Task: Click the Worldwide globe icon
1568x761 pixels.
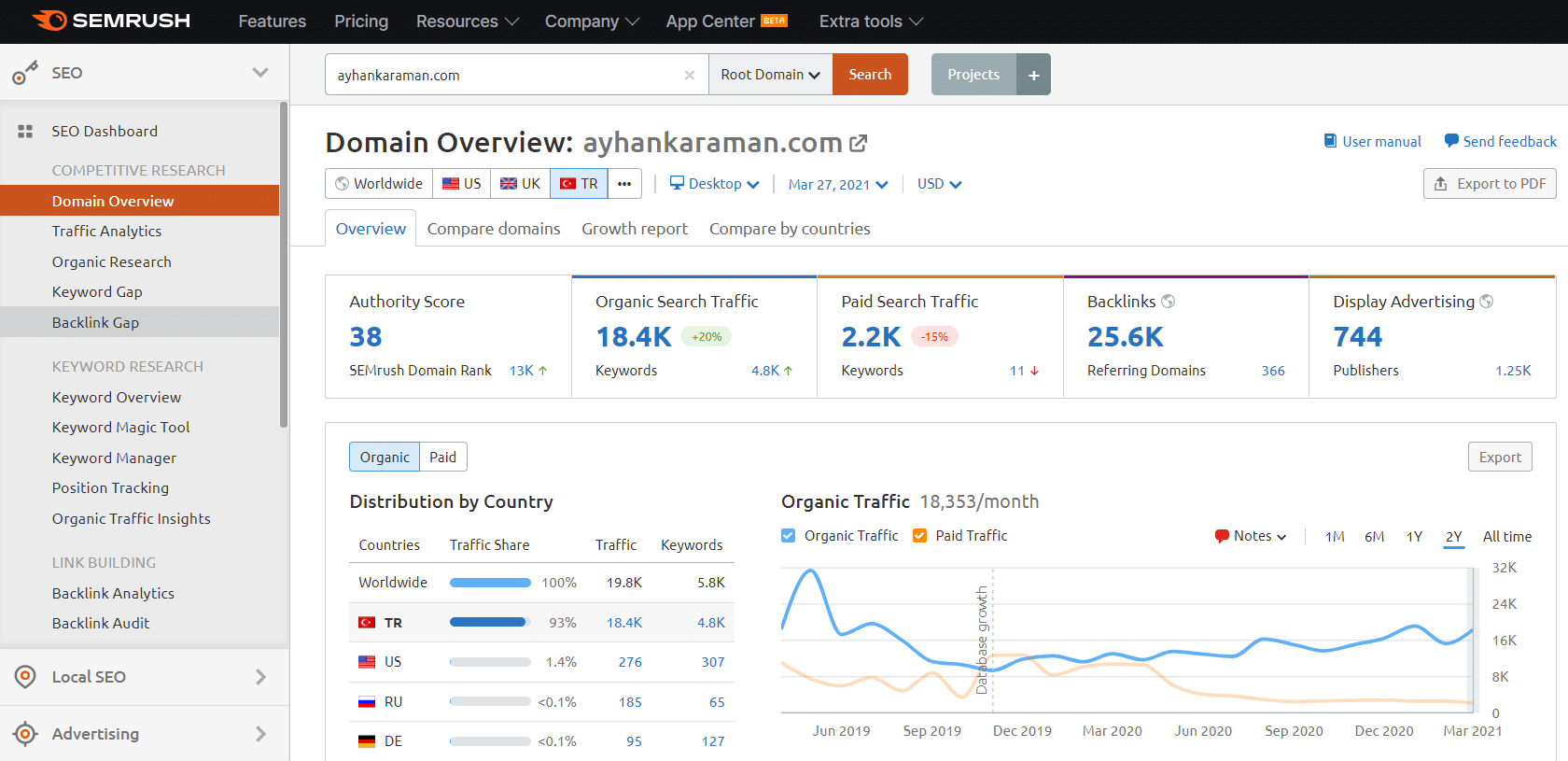Action: pos(343,184)
